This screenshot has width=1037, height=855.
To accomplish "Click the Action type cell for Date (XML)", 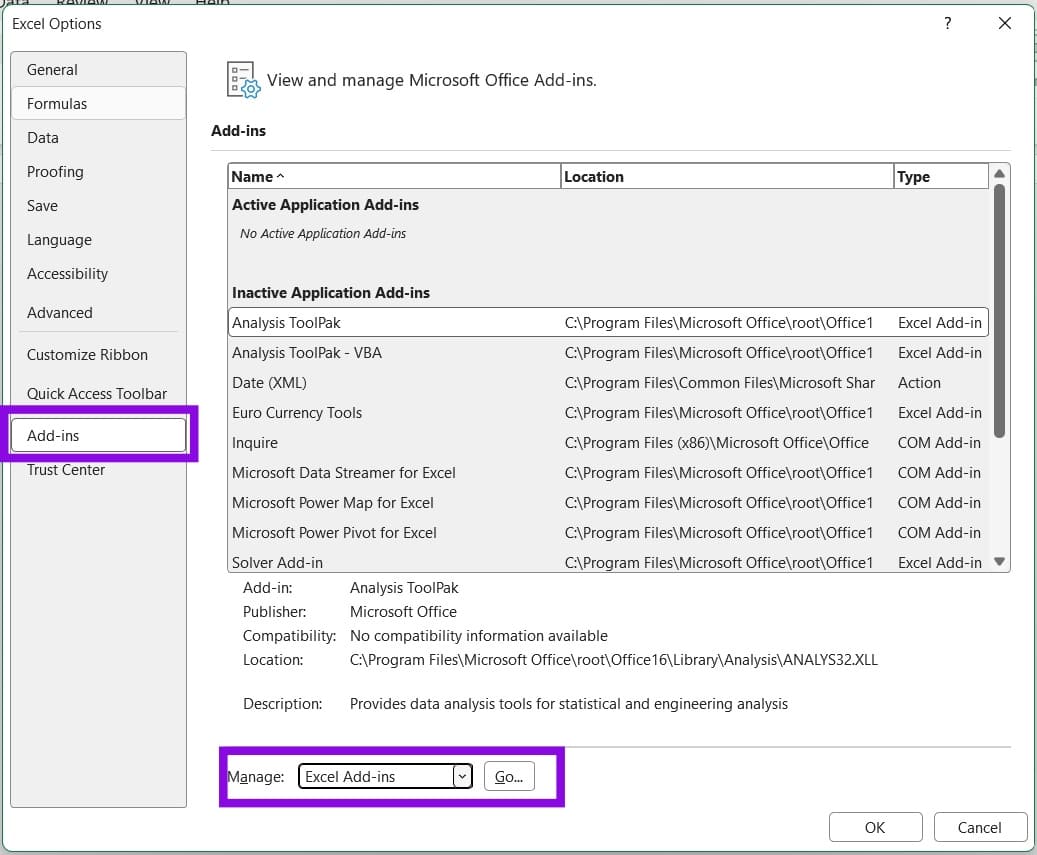I will (x=919, y=382).
